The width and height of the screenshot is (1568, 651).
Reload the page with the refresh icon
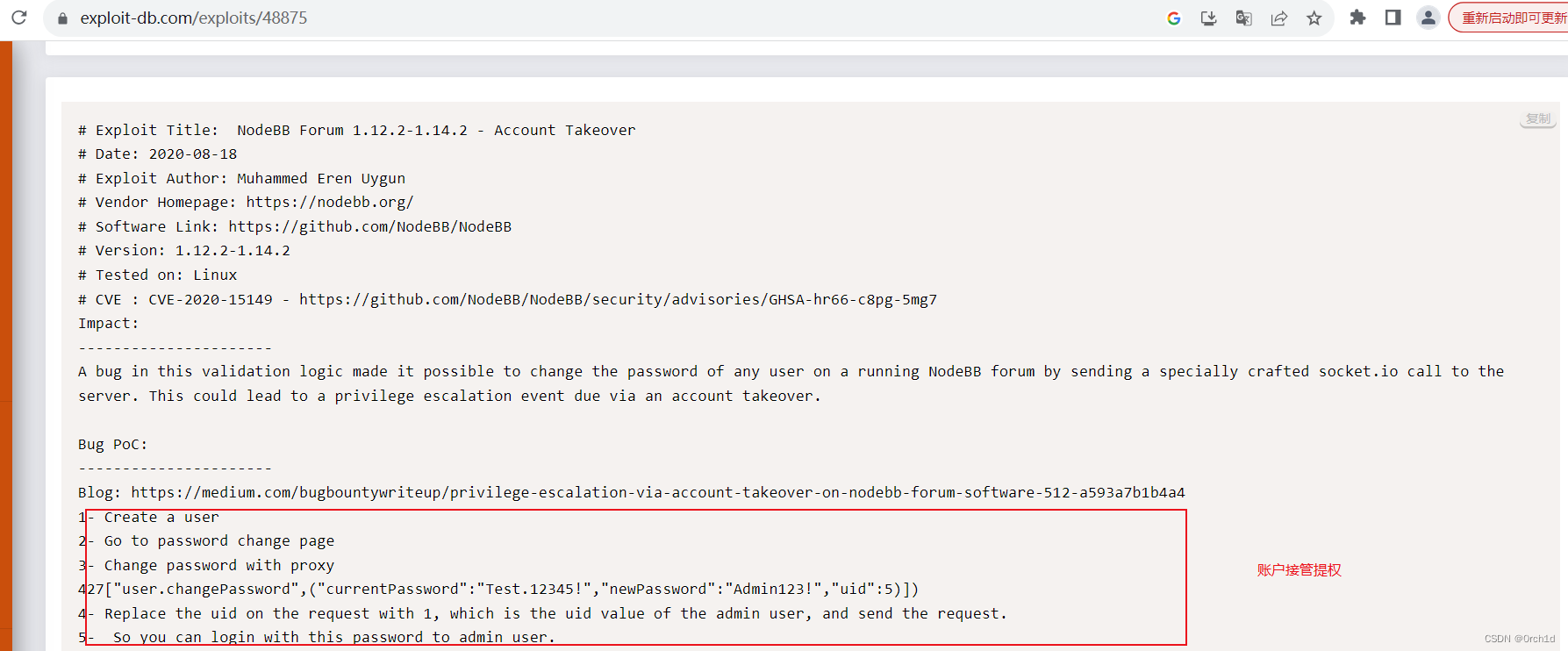19,18
